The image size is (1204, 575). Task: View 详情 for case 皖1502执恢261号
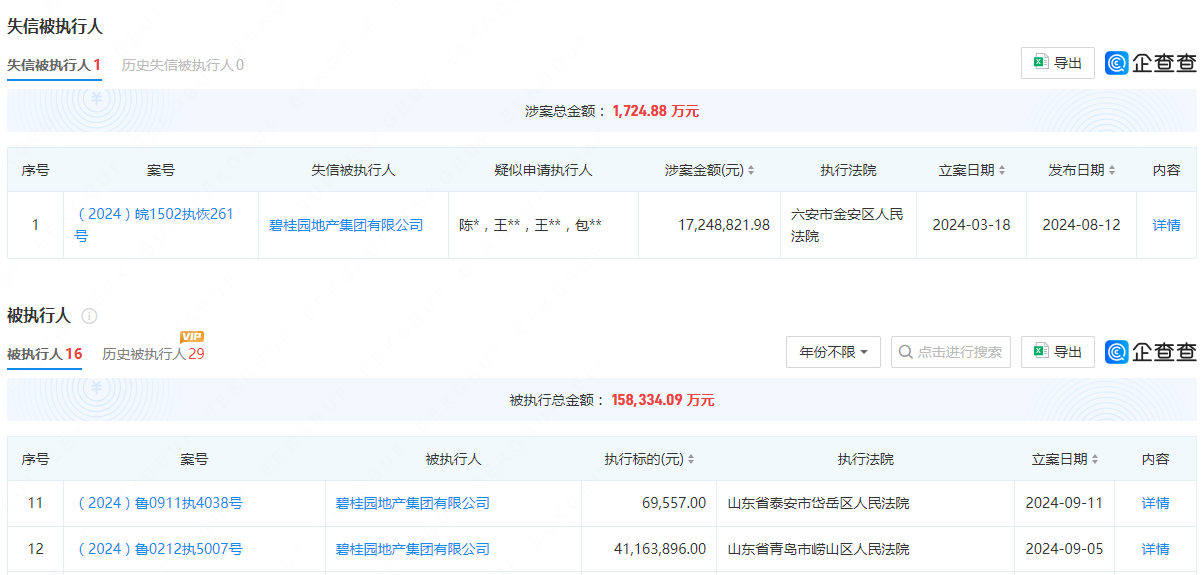[1166, 225]
